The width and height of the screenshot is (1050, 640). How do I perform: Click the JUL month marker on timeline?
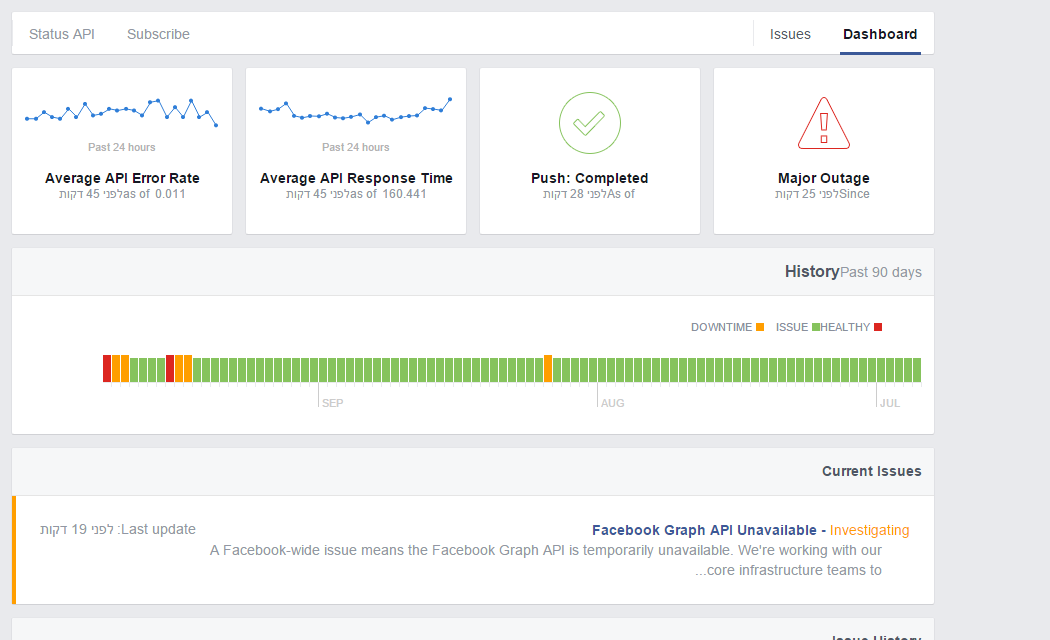click(889, 403)
